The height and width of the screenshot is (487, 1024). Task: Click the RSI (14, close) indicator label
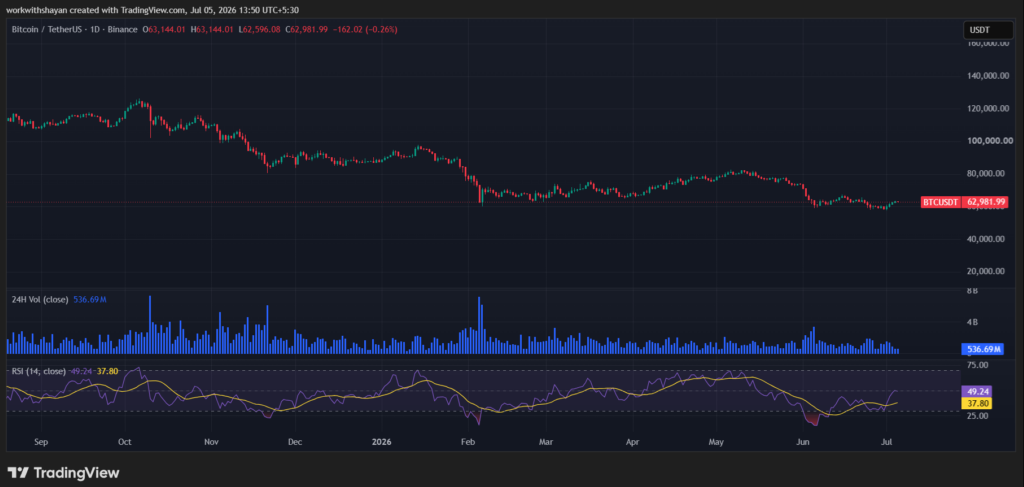pos(39,371)
